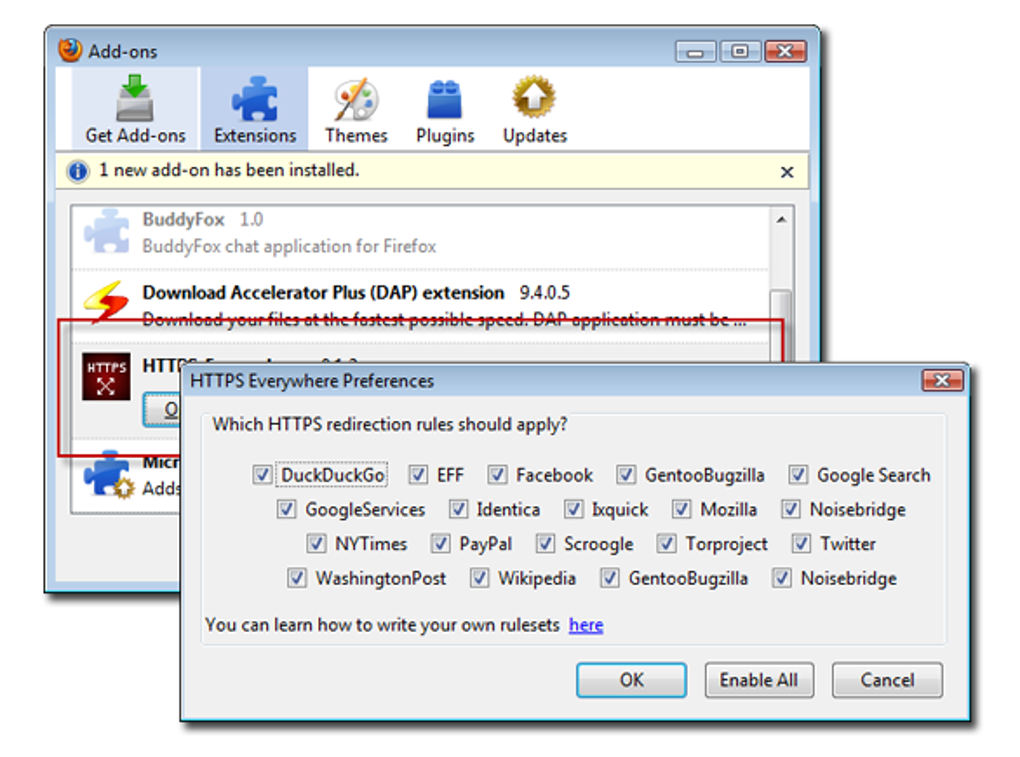Switch to the Plugins tab
Image resolution: width=1020 pixels, height=757 pixels.
coord(445,109)
